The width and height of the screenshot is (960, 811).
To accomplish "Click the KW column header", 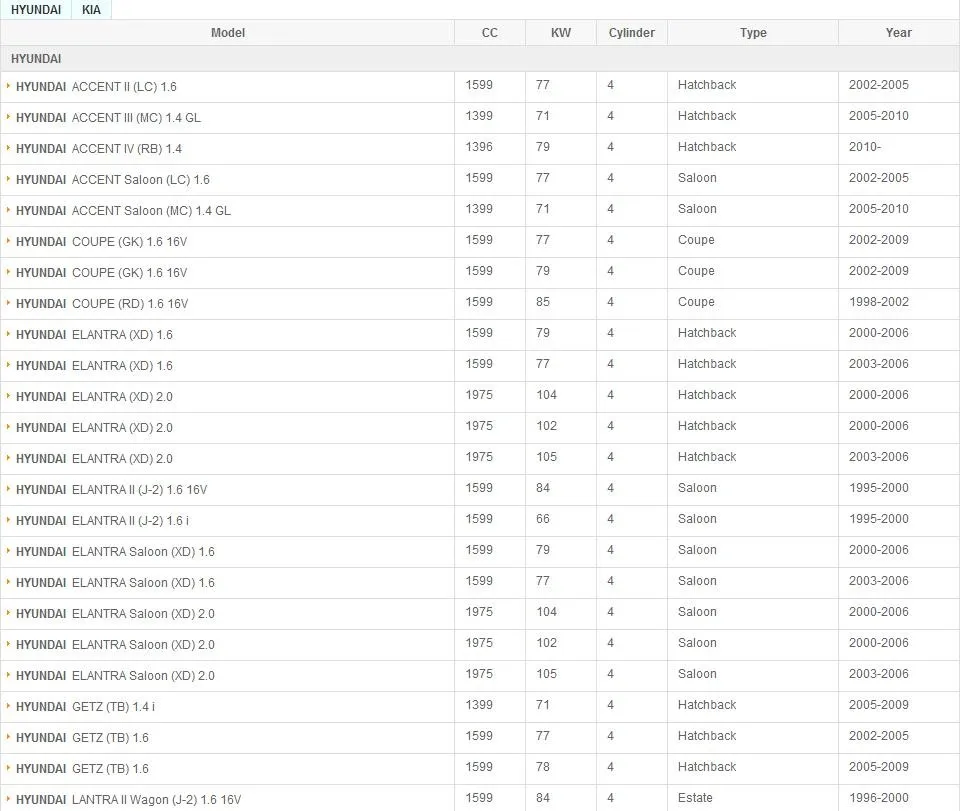I will (x=561, y=33).
